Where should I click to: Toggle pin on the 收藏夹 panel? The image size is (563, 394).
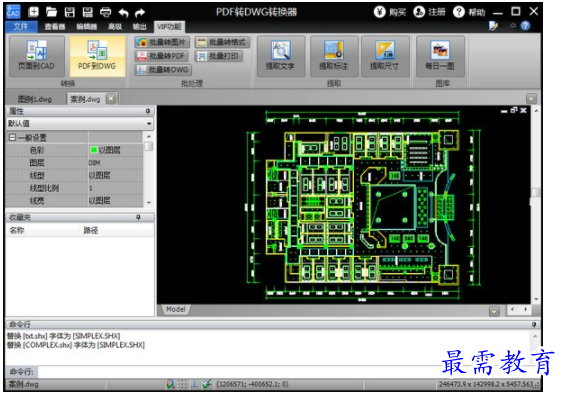[x=139, y=218]
